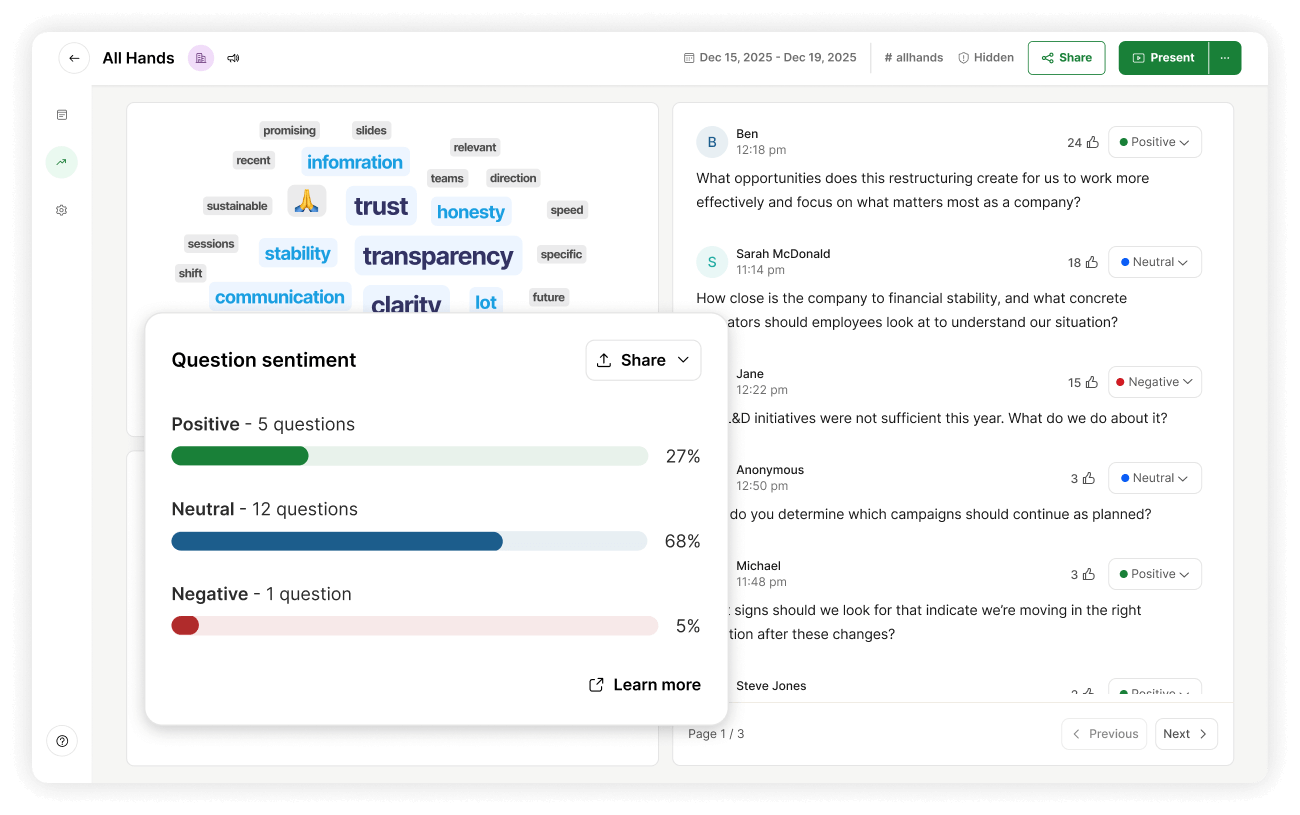Toggle the Hidden visibility setting

(x=985, y=57)
